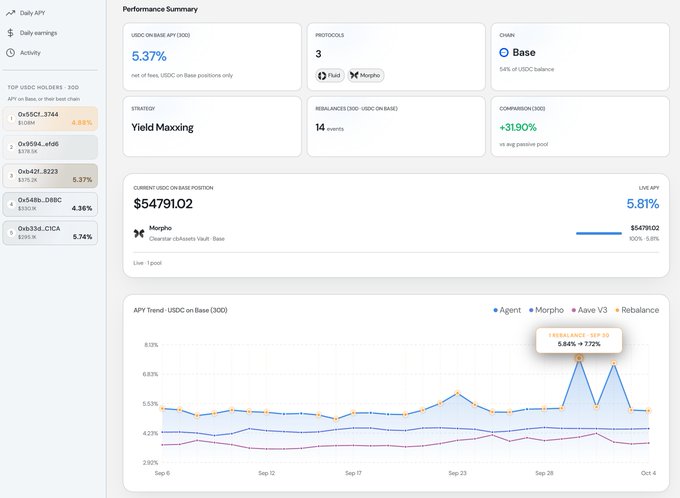This screenshot has height=498, width=680.
Task: Click the +31.90% comparison value
Action: [518, 127]
